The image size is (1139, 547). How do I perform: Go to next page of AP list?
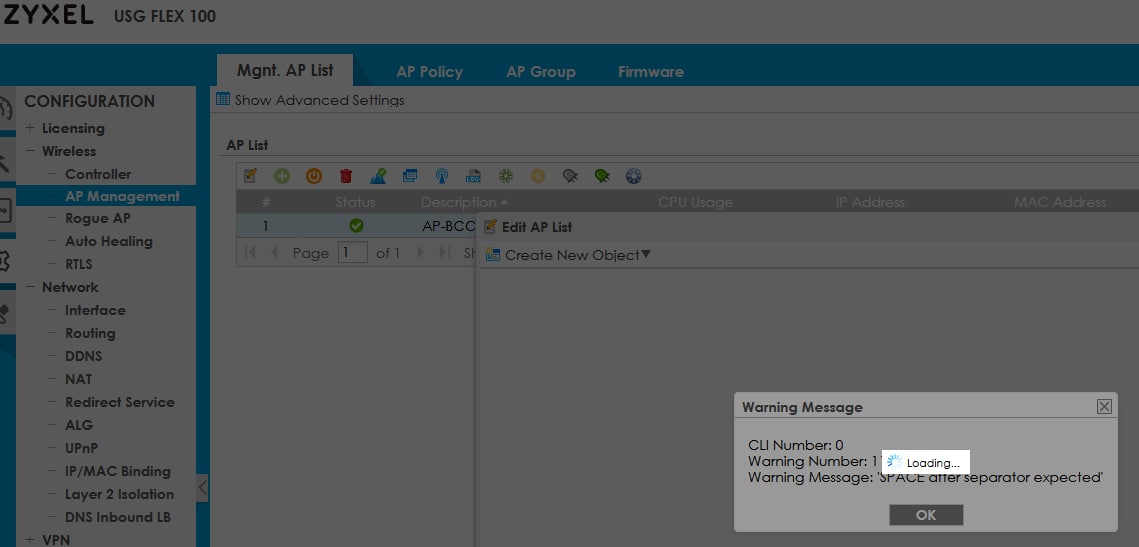[421, 253]
